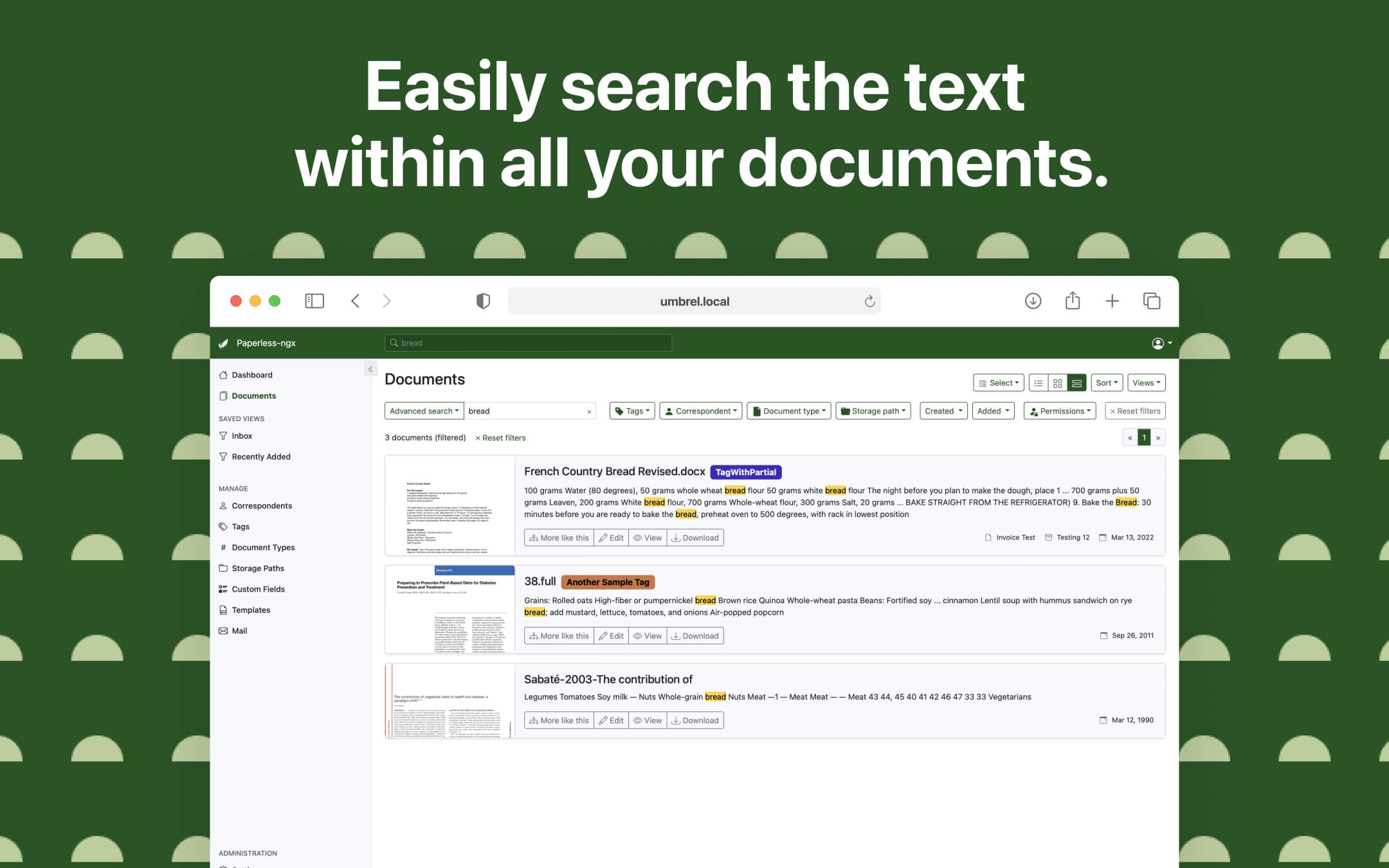Select page 1 in the pagination control
Viewport: 1389px width, 868px height.
[1144, 437]
